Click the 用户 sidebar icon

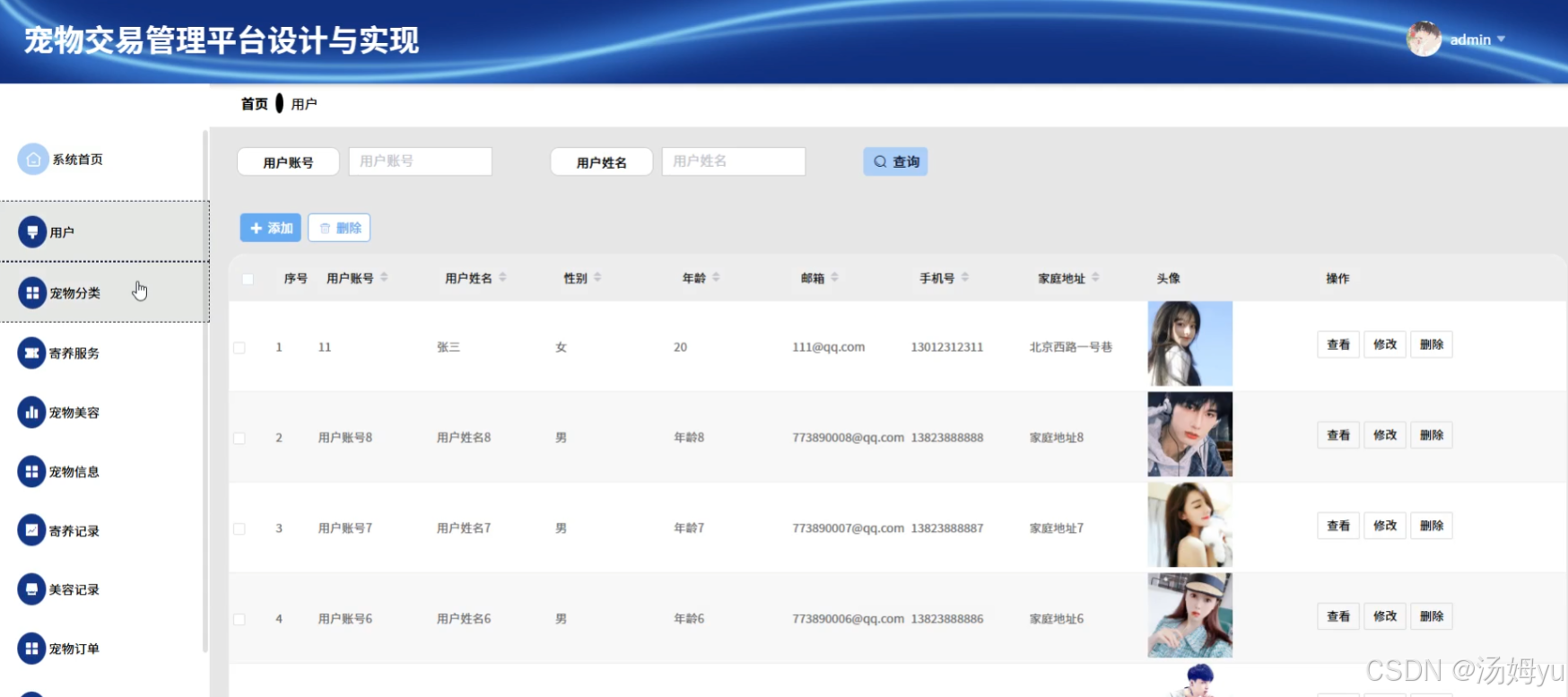[32, 231]
